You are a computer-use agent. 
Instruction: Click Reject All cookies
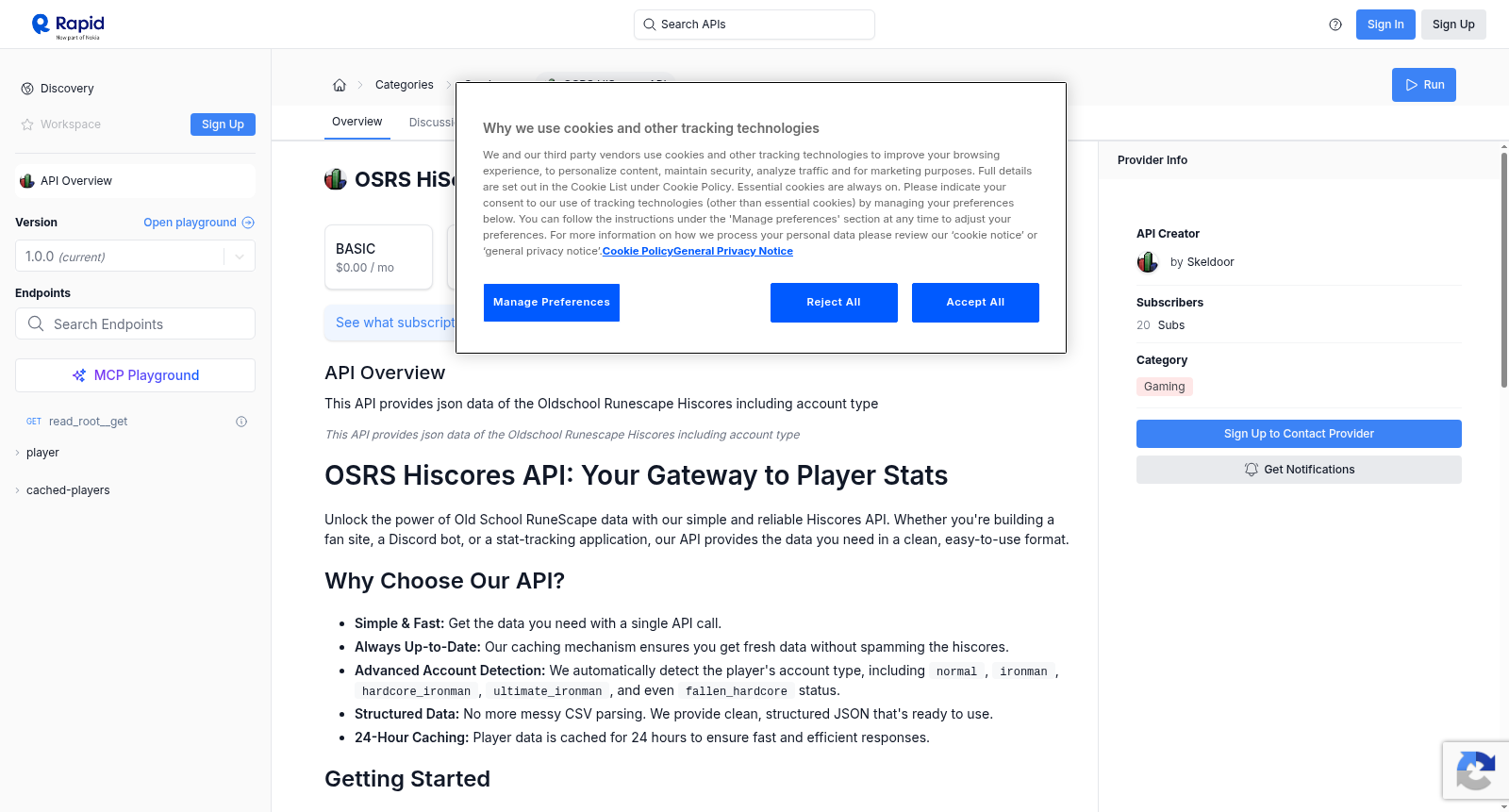(x=834, y=303)
